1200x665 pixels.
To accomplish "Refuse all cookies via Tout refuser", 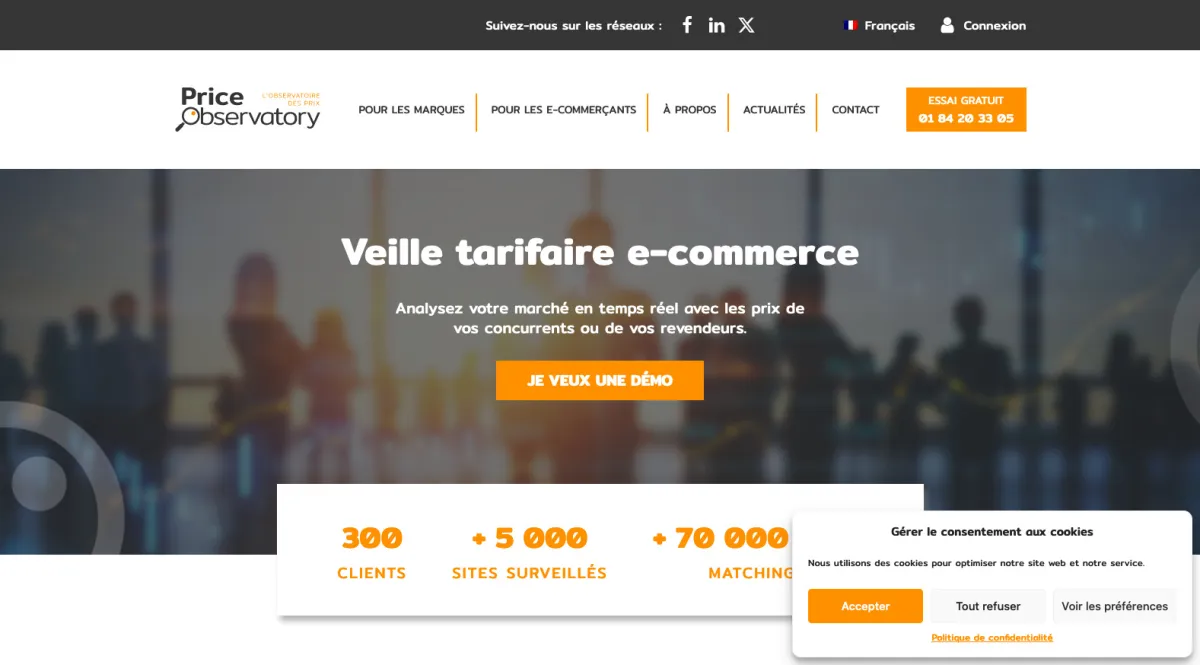I will coord(988,606).
